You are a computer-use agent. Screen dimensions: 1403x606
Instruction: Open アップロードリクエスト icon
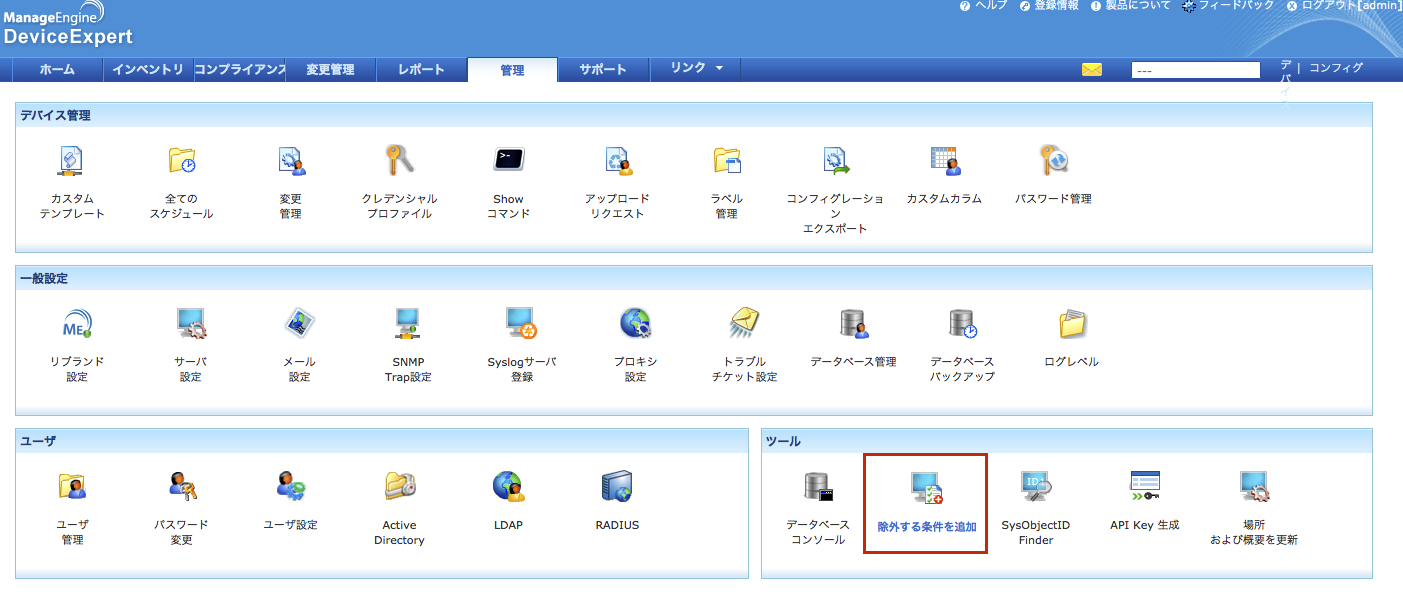pyautogui.click(x=618, y=161)
